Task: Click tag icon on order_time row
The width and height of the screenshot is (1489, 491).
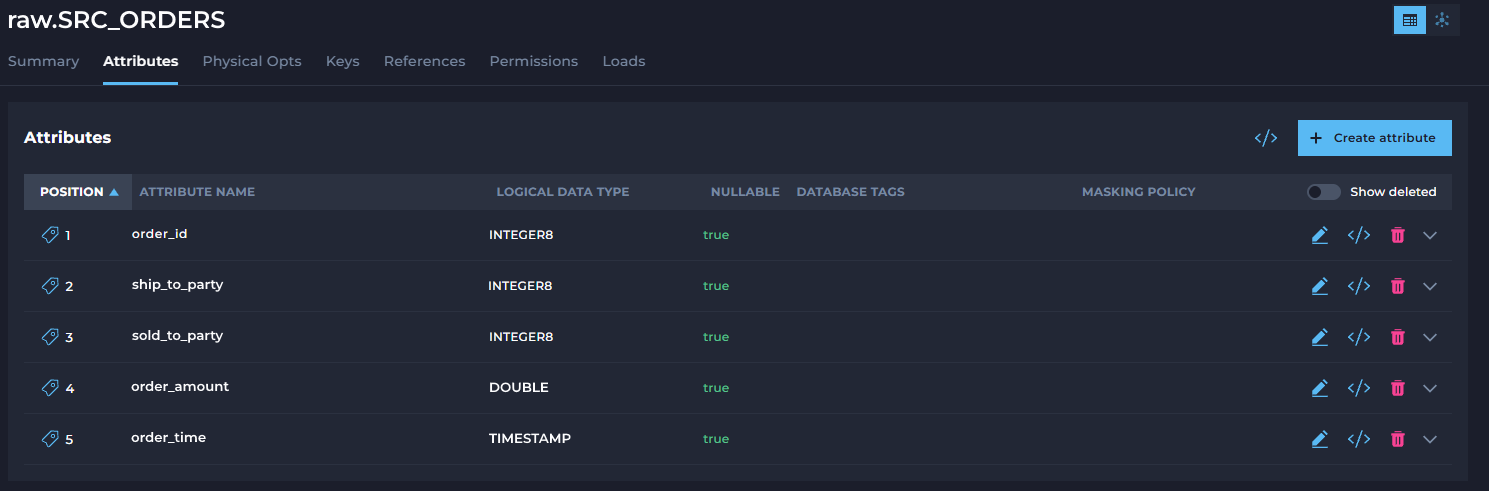Action: point(50,439)
